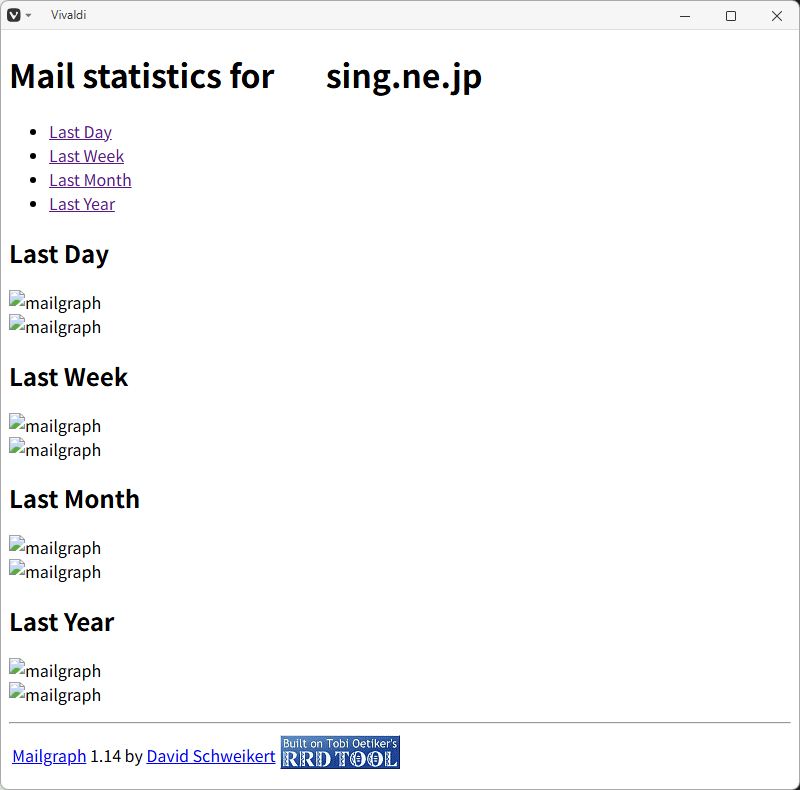800x790 pixels.
Task: Visit the Mailgraph project link
Action: click(x=49, y=756)
